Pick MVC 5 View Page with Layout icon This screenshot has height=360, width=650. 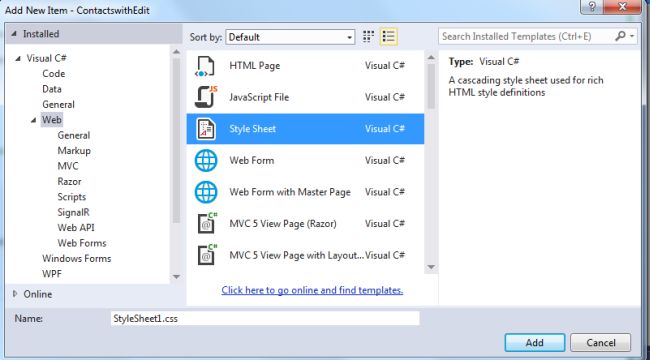[x=207, y=255]
